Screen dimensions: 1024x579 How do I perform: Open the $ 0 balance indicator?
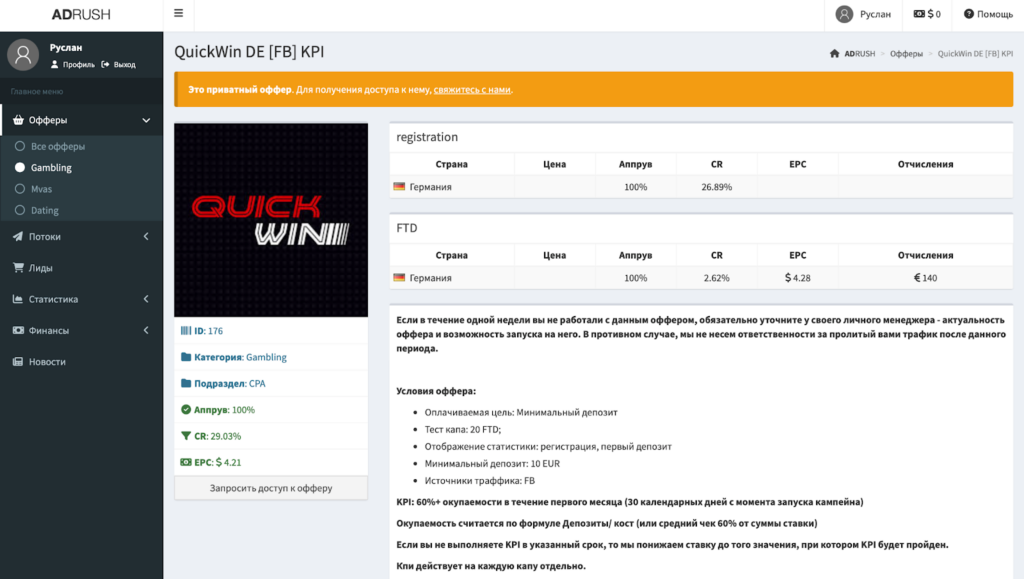tap(927, 14)
